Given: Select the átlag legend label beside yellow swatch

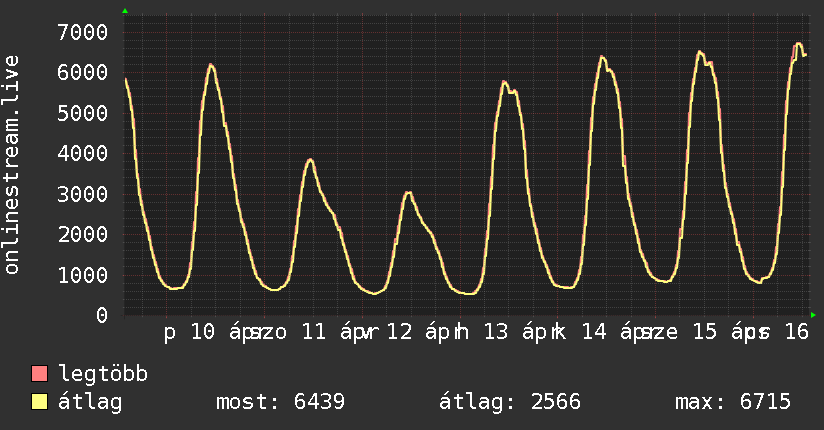Looking at the screenshot, I should point(90,402).
